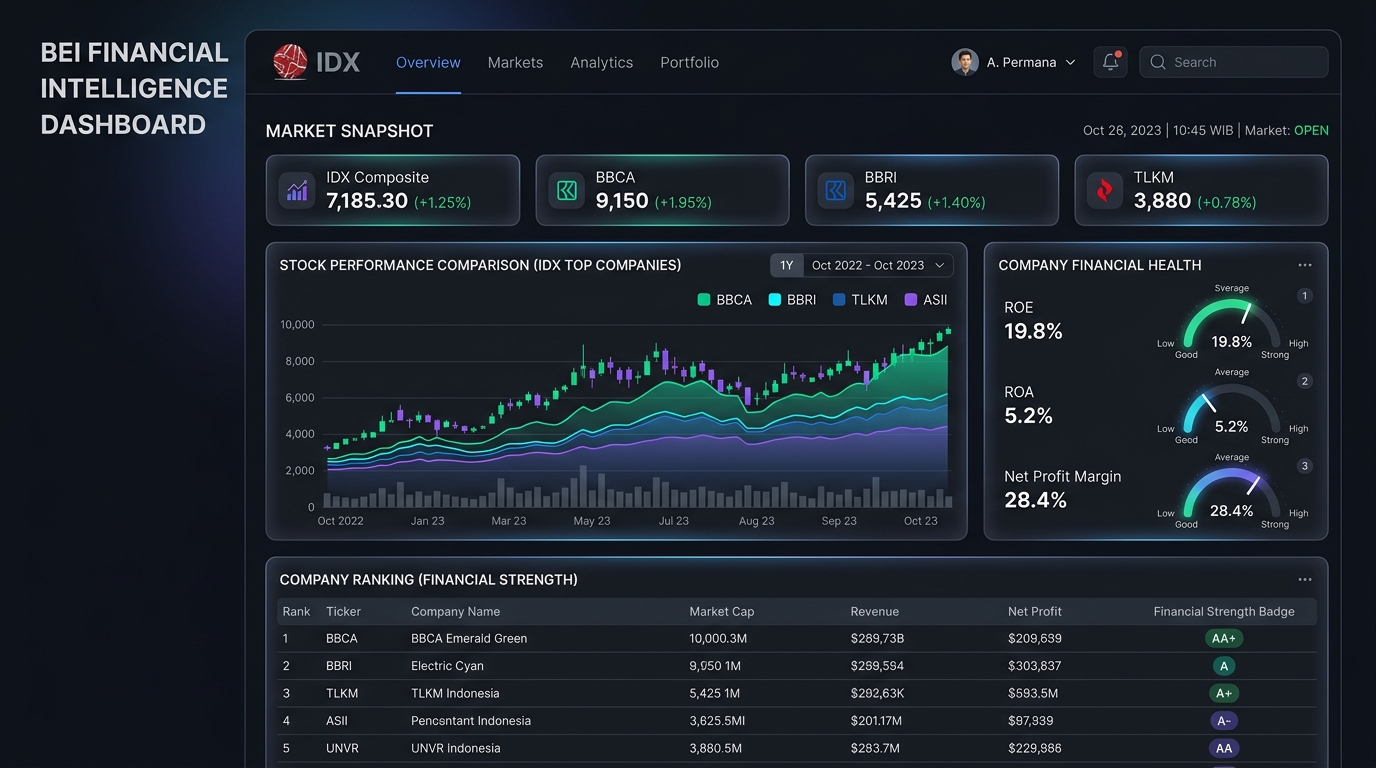
Task: Open the notifications bell
Action: pos(1110,62)
